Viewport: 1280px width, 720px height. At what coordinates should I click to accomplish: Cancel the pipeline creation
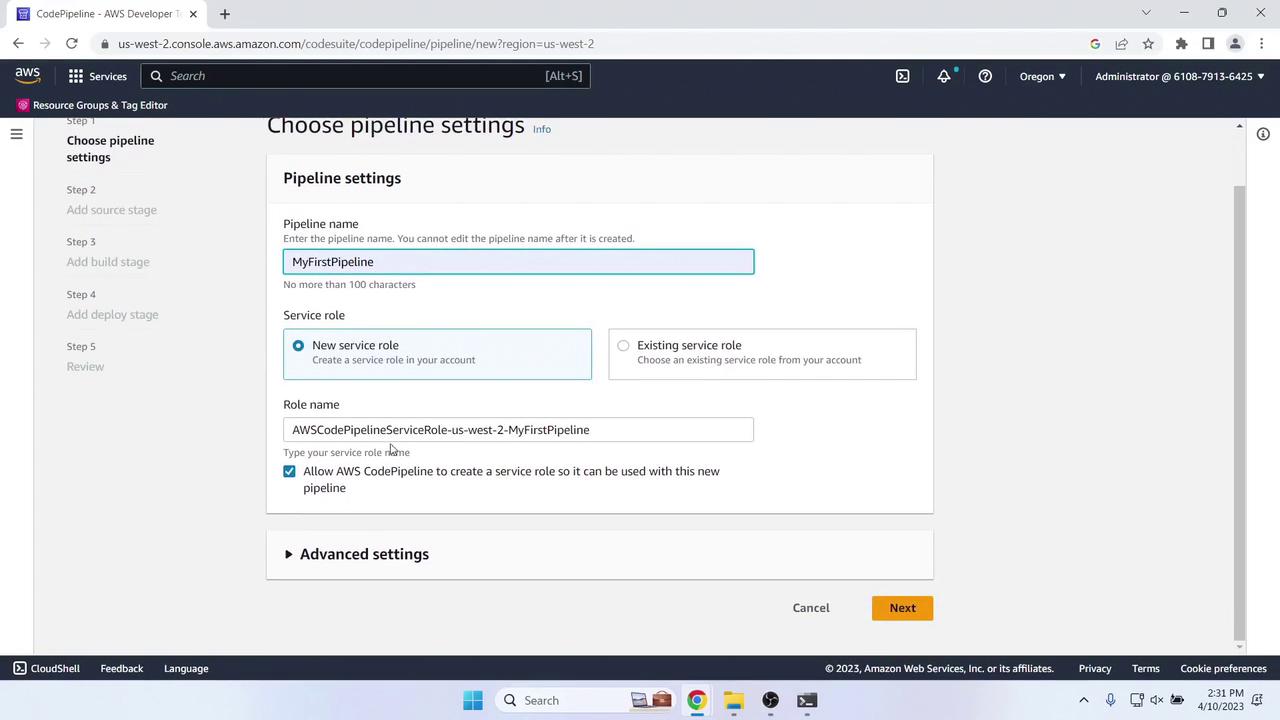click(x=811, y=608)
